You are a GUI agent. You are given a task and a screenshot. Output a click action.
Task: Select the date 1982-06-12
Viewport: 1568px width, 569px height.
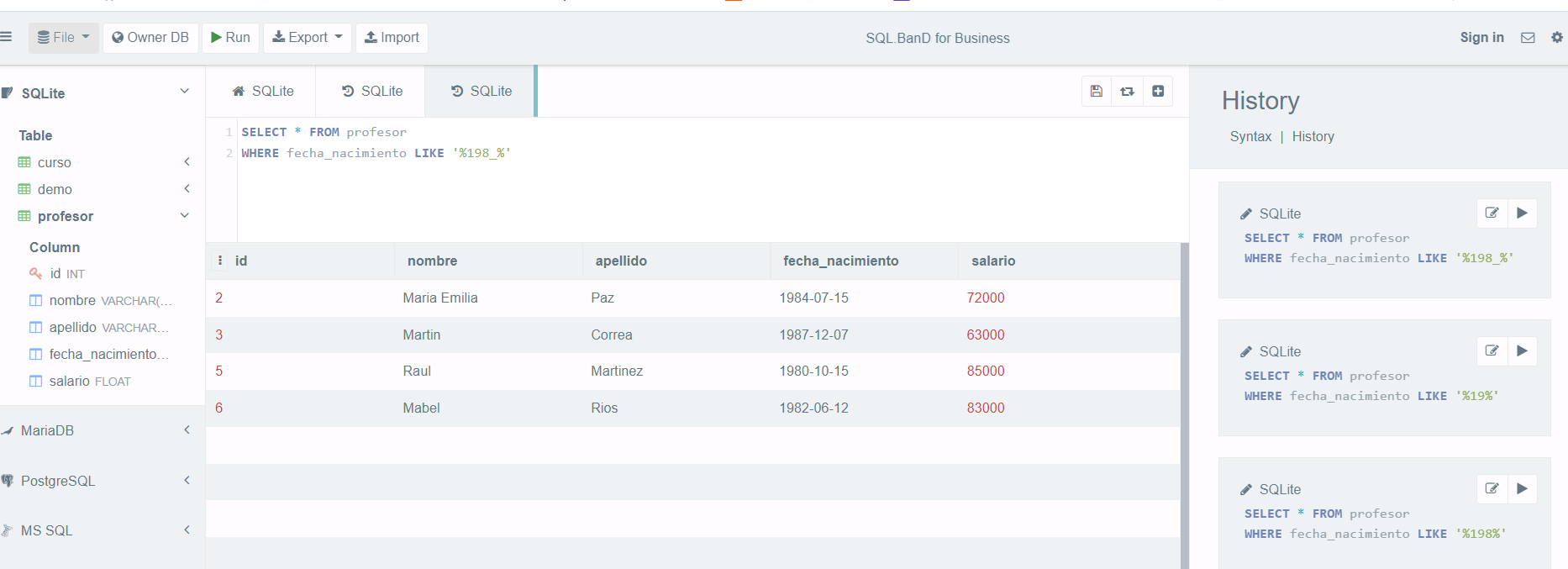[814, 408]
